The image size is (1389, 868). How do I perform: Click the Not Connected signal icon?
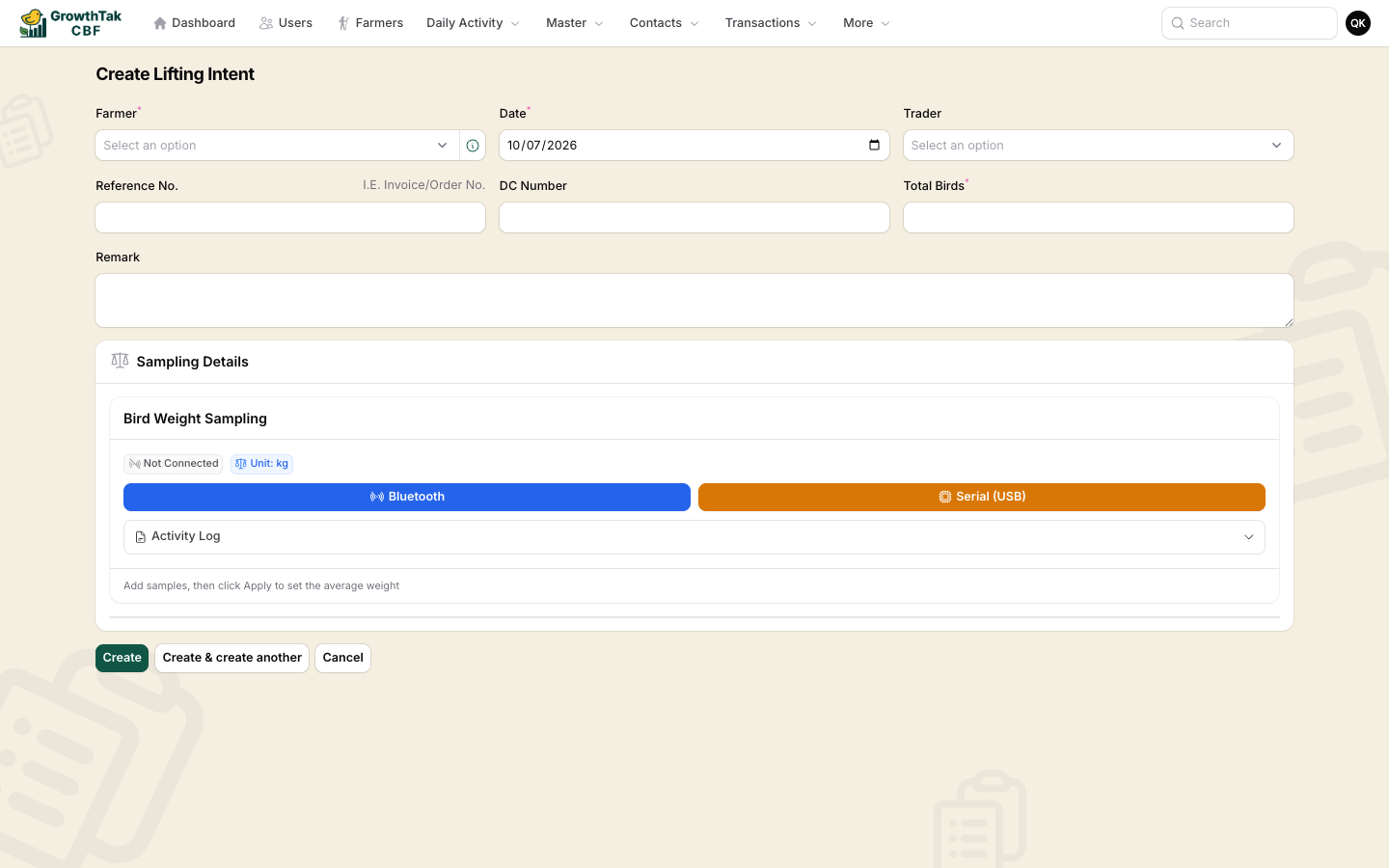135,464
